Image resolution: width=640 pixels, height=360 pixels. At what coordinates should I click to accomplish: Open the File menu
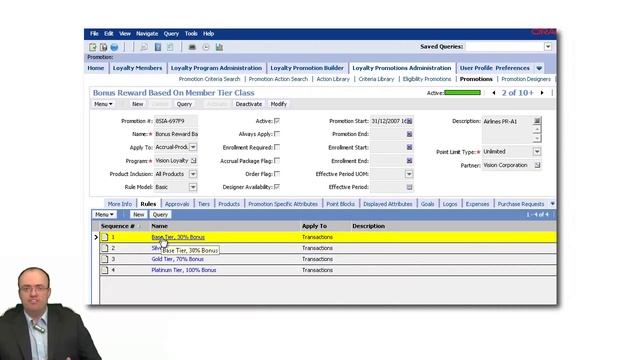tap(94, 34)
